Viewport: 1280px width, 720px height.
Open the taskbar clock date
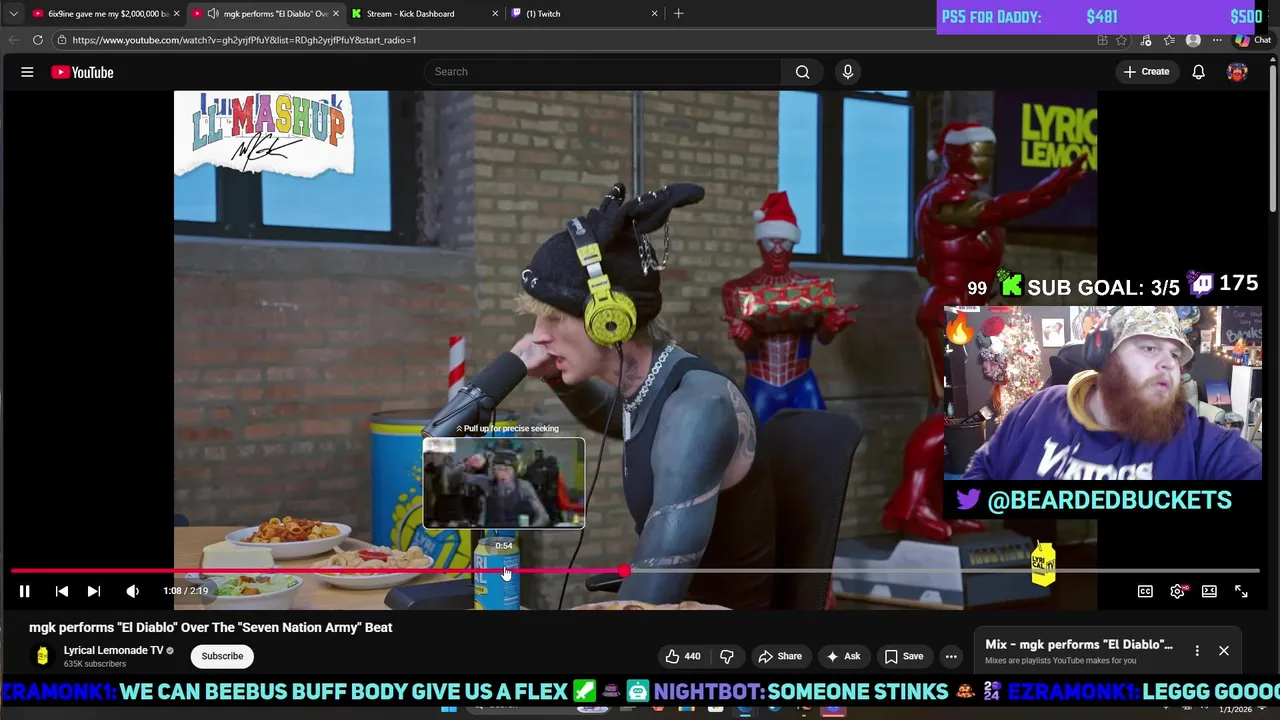coord(1234,709)
